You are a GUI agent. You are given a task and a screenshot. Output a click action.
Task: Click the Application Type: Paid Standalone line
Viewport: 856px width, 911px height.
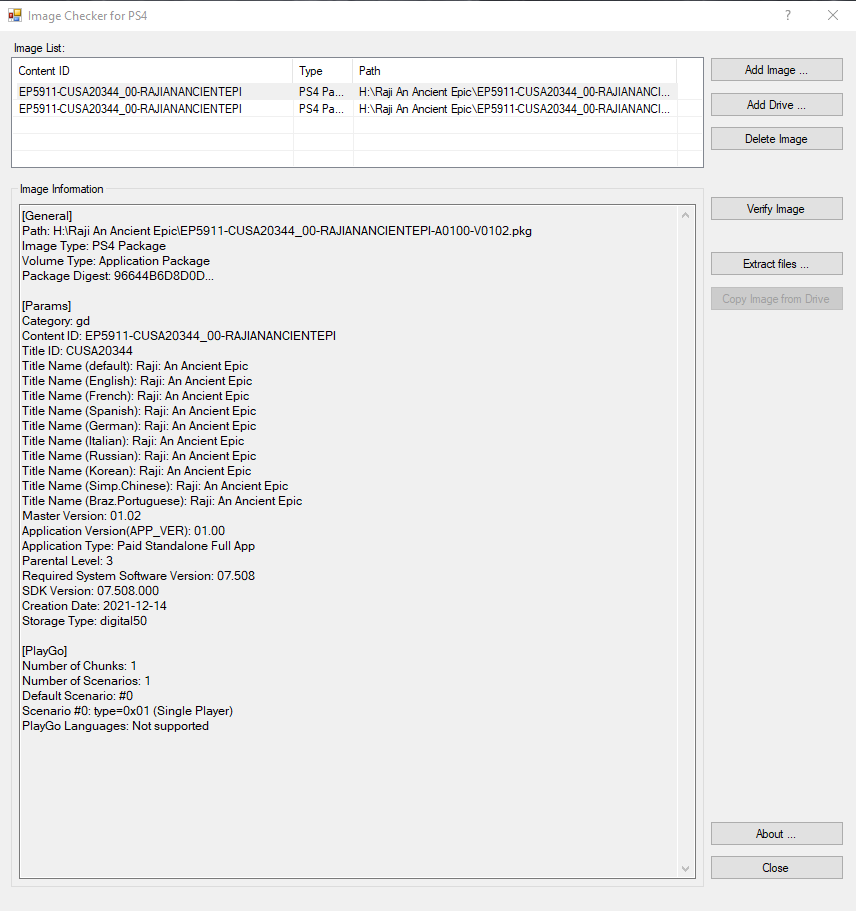[138, 546]
